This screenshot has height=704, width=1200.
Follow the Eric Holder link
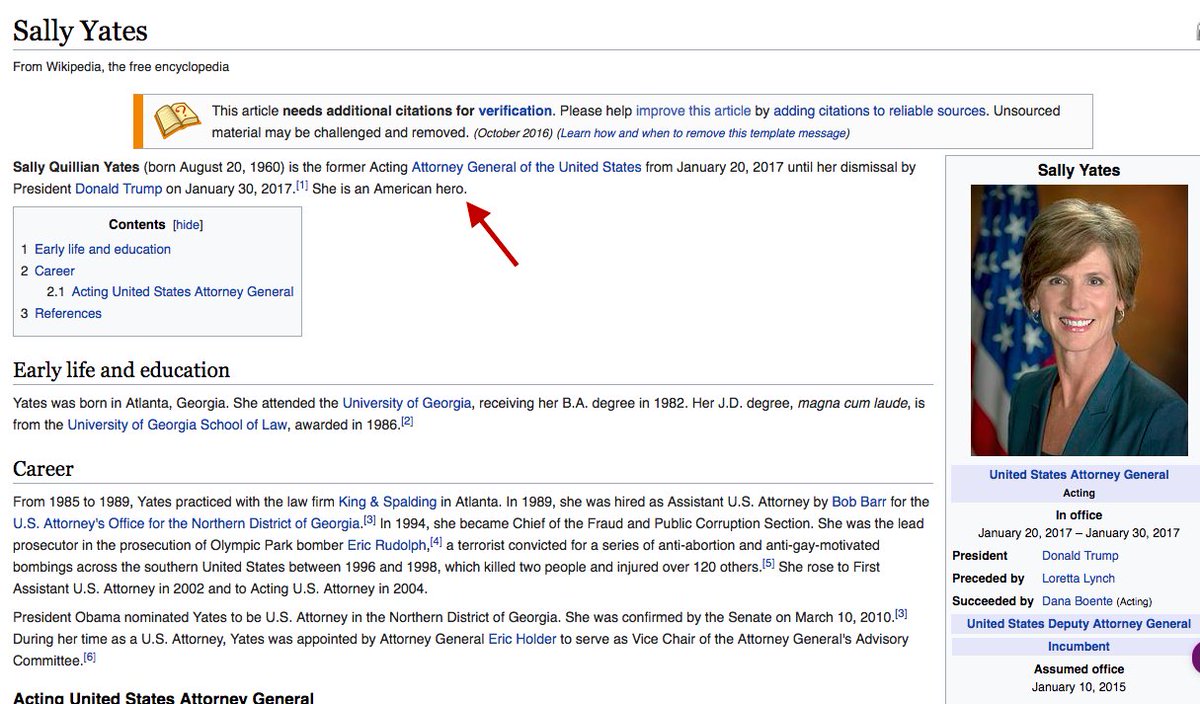(522, 639)
